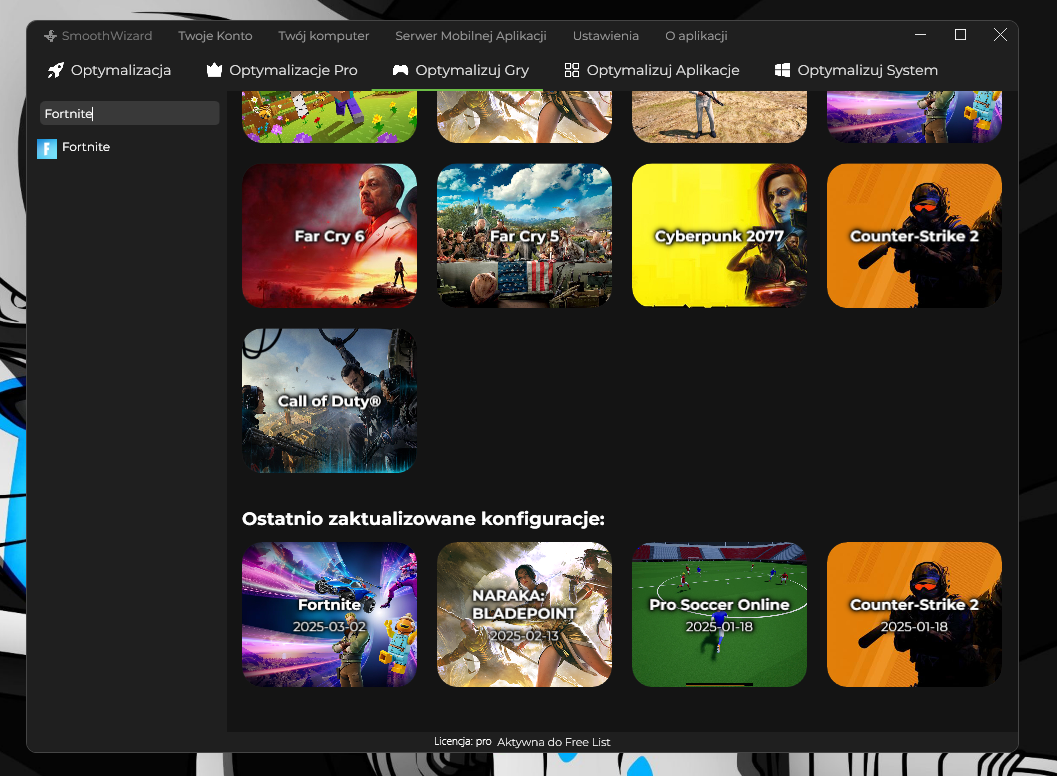Open the O aplikacji menu

coord(696,36)
